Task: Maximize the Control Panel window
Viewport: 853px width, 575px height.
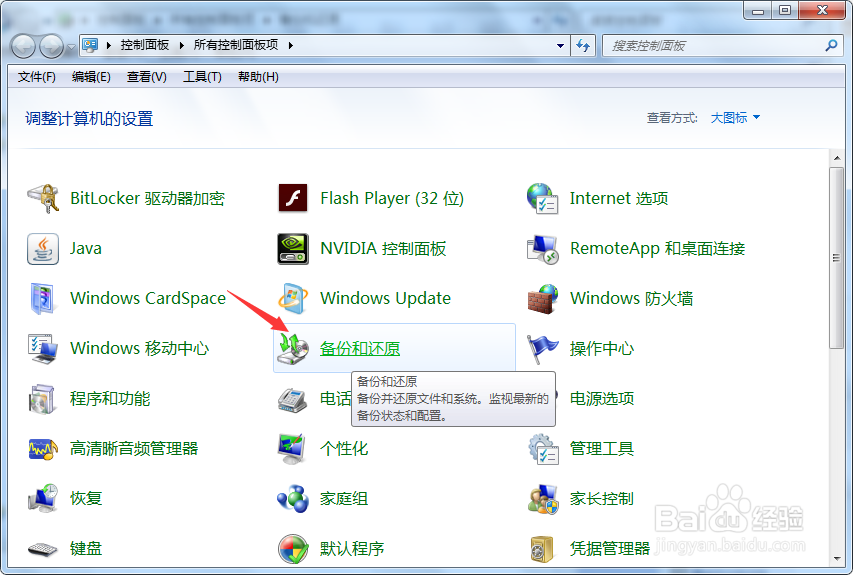Action: coord(784,10)
